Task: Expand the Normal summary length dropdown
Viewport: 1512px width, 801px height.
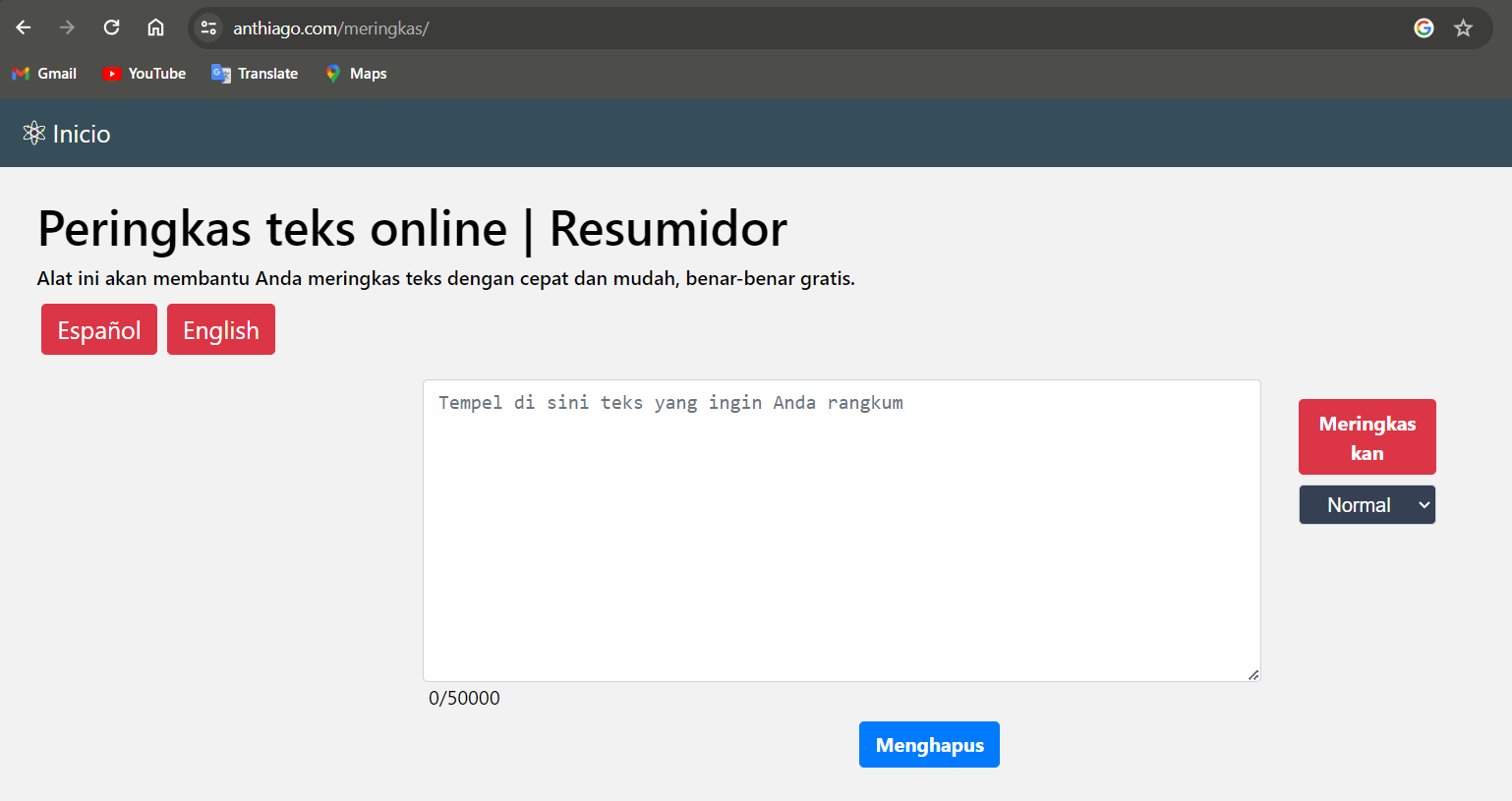Action: 1367,505
